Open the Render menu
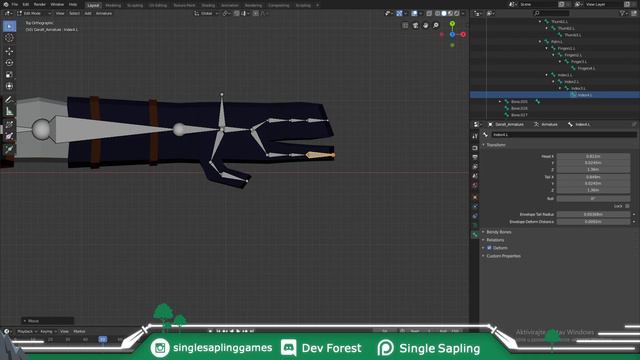The image size is (640, 360). [40, 4]
